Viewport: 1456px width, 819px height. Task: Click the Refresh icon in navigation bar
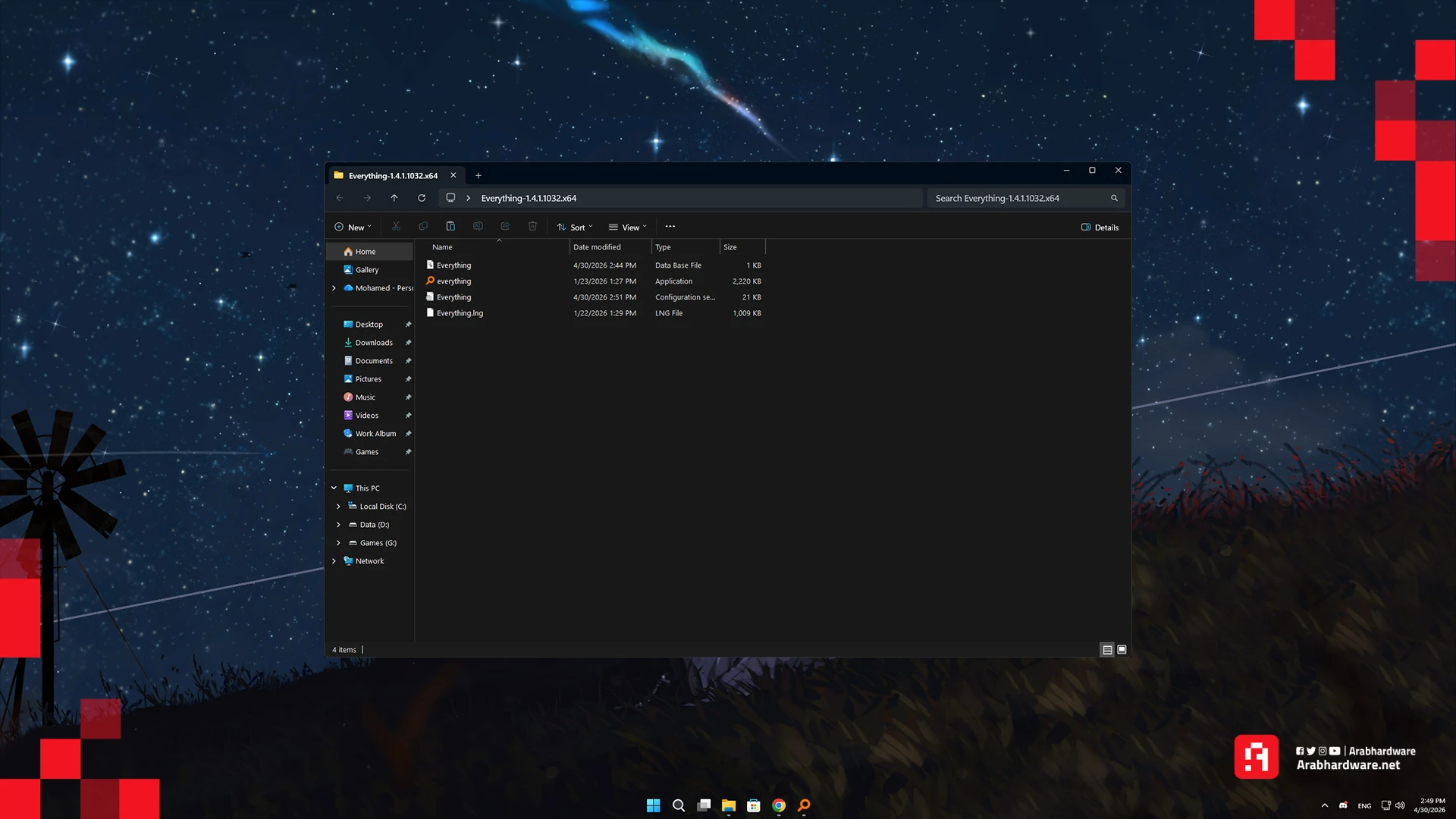click(x=422, y=198)
